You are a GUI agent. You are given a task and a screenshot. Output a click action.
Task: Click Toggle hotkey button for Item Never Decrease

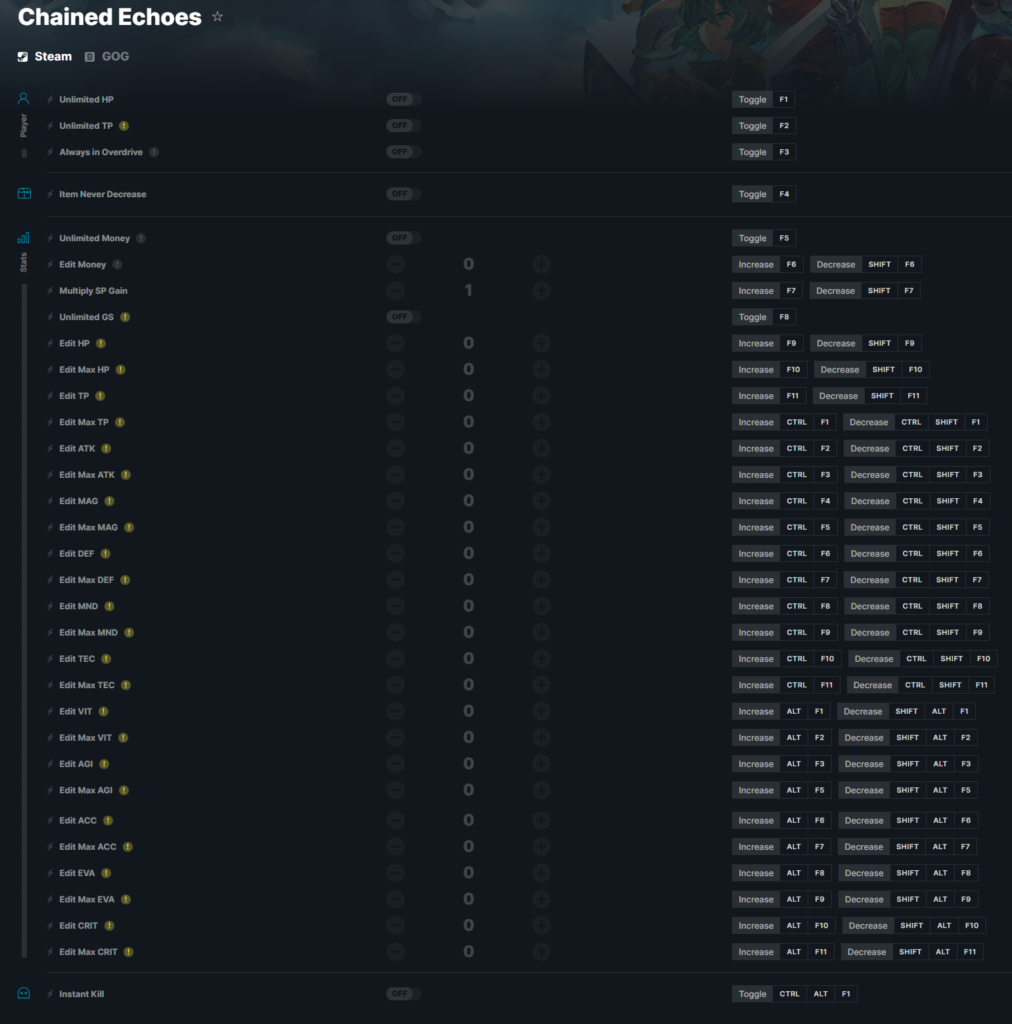(752, 194)
